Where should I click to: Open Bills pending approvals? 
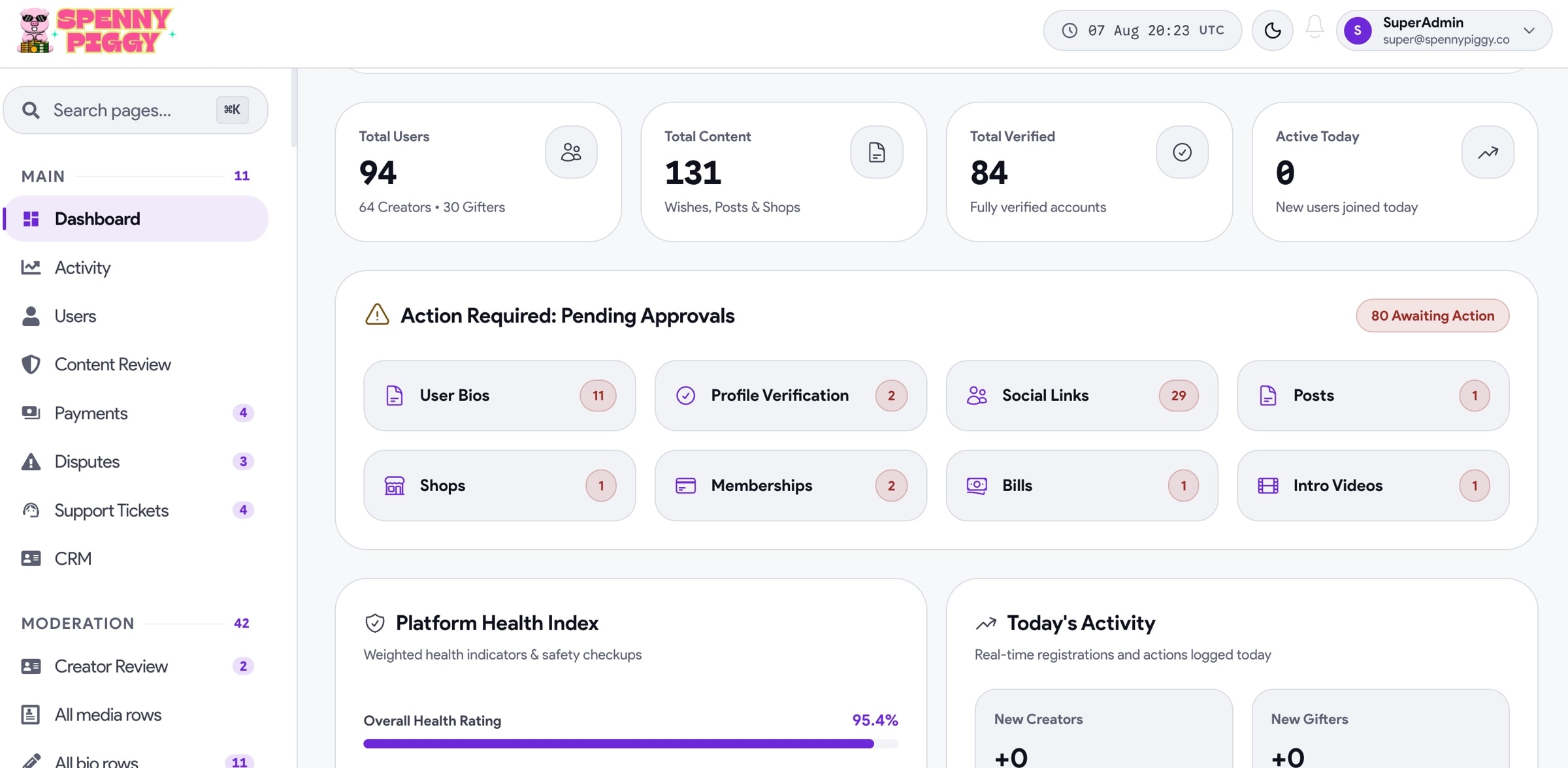pos(1082,485)
